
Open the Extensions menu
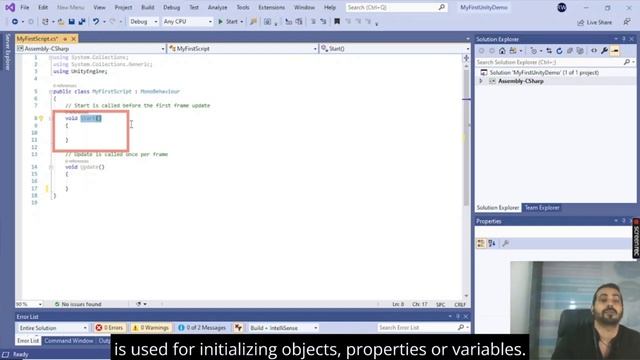pos(271,7)
